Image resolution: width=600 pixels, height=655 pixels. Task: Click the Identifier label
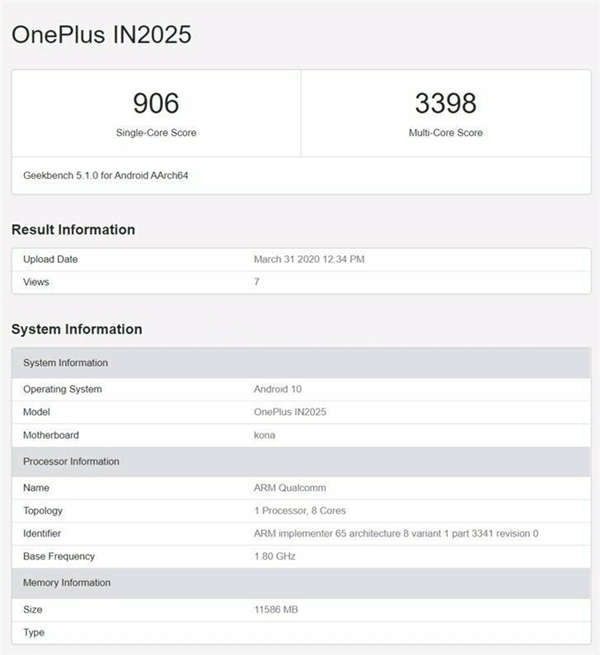tap(42, 533)
